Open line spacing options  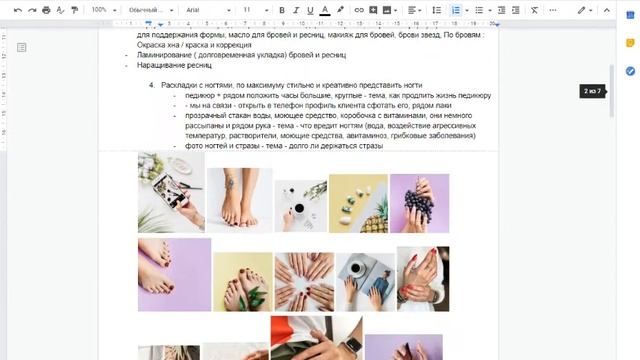point(437,10)
